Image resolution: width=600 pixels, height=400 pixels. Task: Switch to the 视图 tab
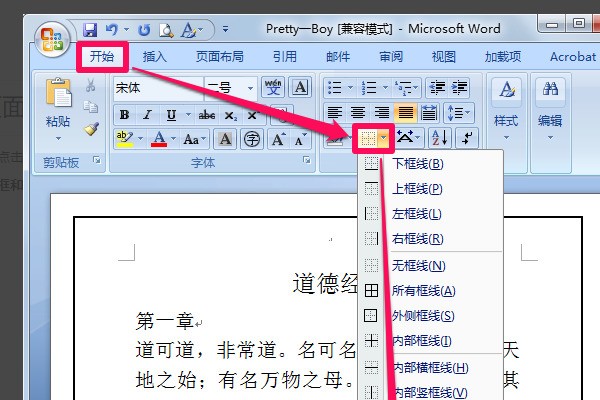[444, 57]
